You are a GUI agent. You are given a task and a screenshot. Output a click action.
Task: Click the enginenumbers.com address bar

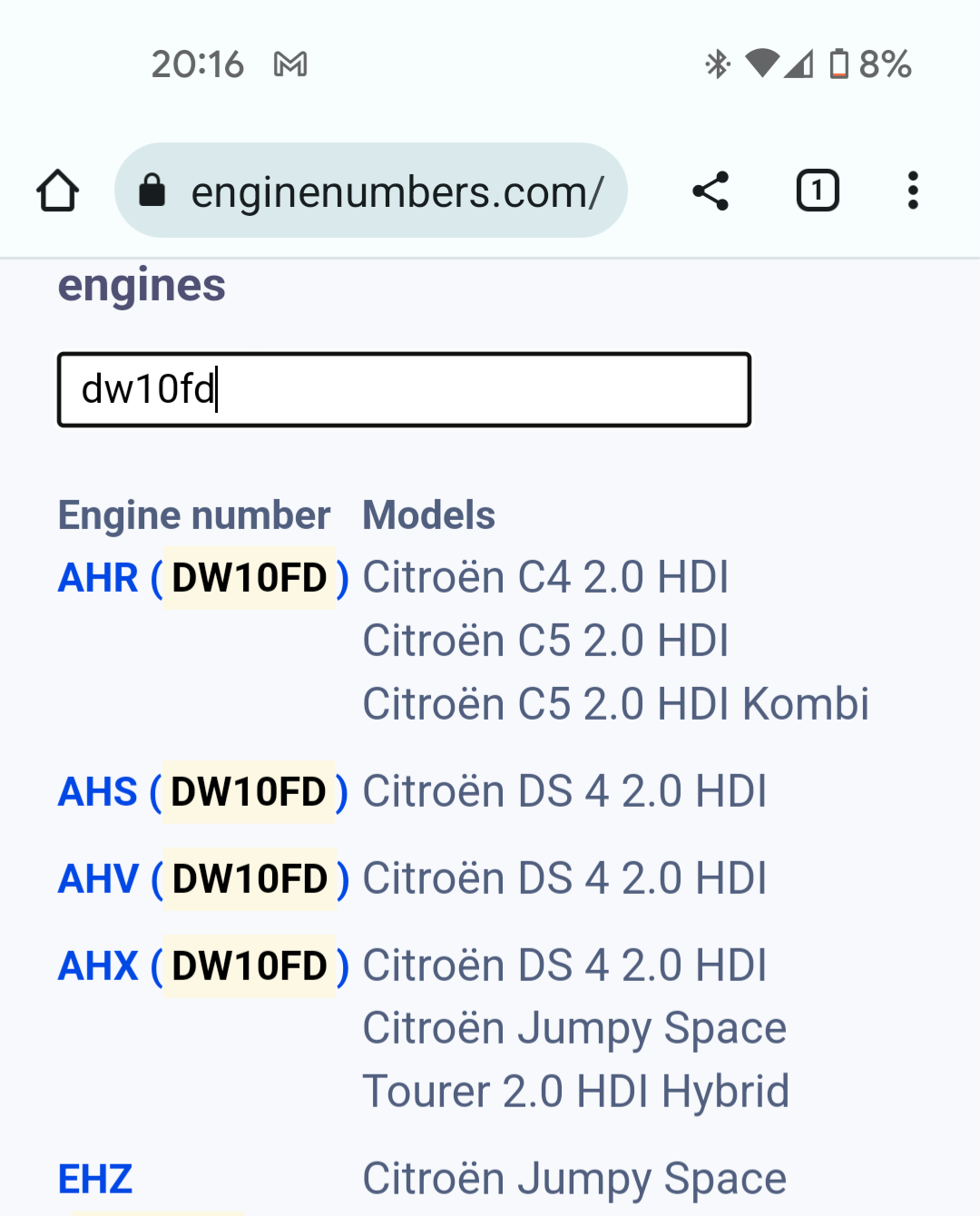click(371, 191)
